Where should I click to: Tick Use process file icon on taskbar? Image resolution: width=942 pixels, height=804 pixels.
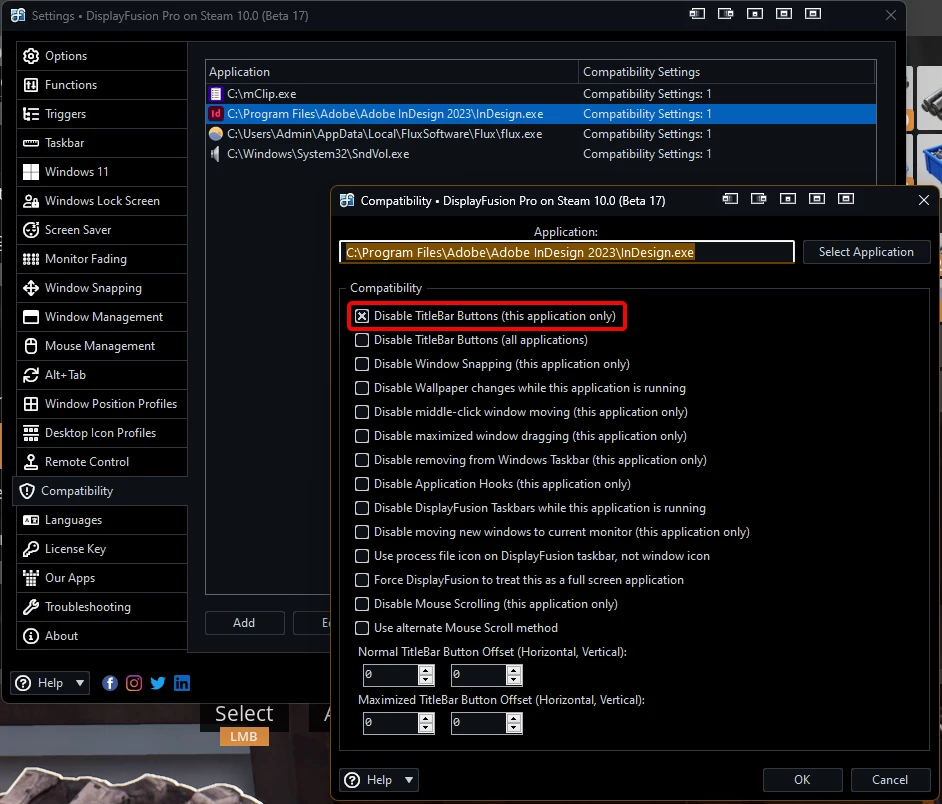tap(362, 556)
